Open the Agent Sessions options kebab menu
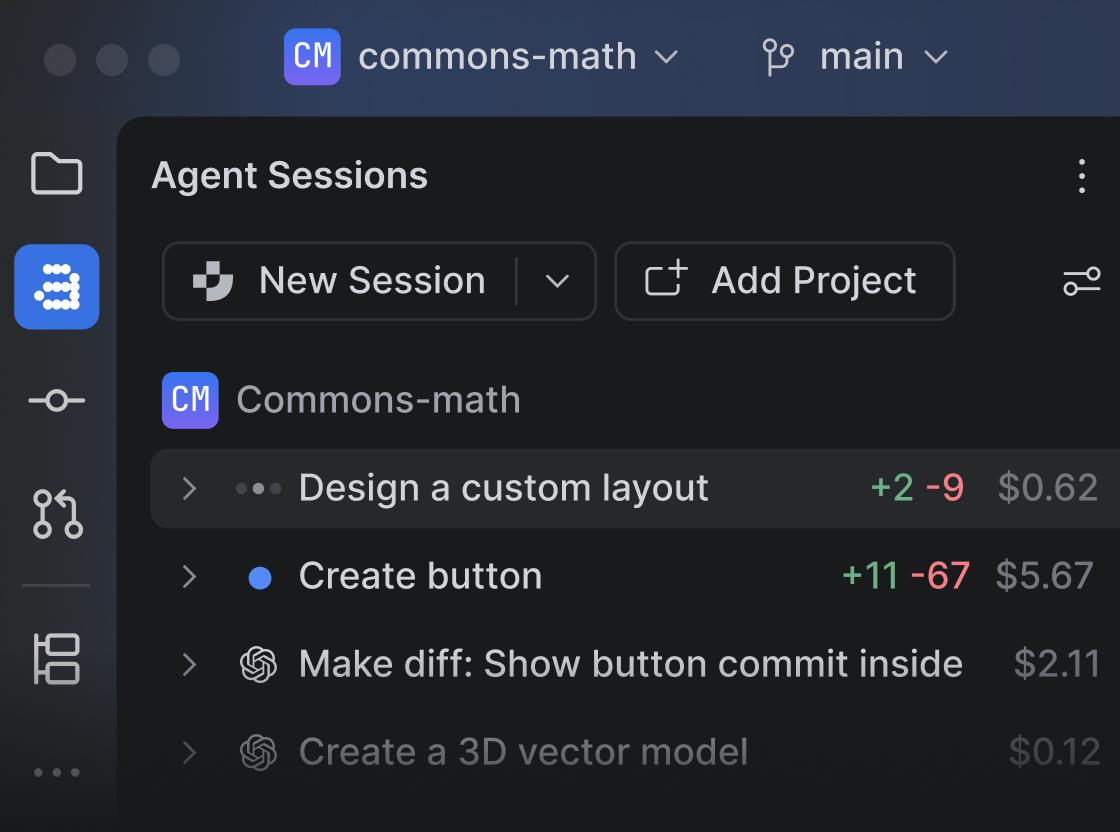The image size is (1120, 832). coord(1082,176)
